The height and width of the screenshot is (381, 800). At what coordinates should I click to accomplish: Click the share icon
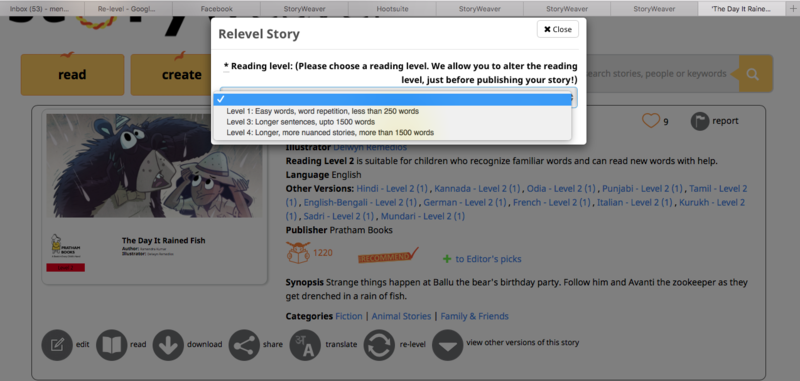pyautogui.click(x=244, y=345)
